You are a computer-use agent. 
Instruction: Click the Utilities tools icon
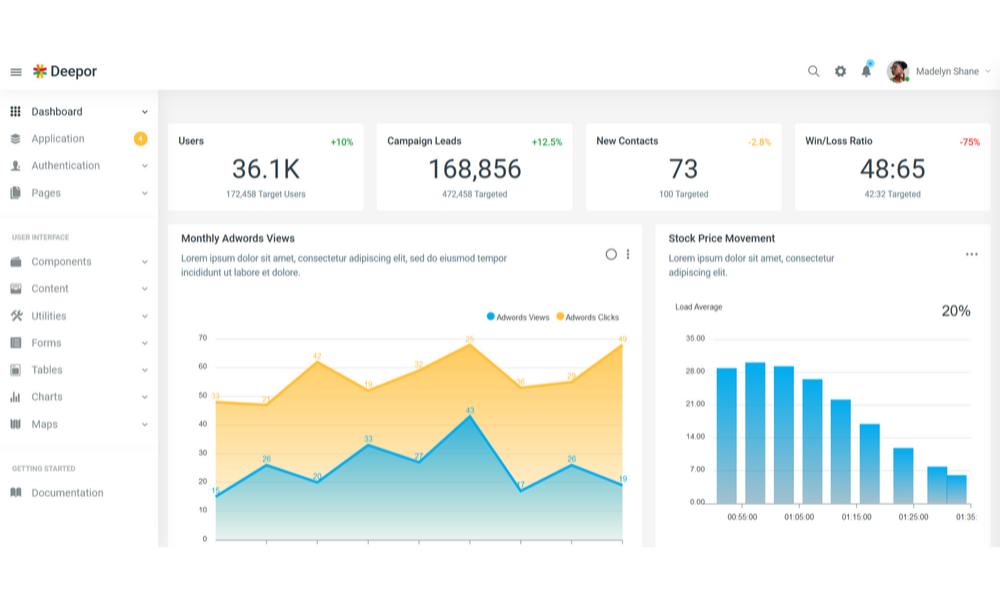[16, 316]
